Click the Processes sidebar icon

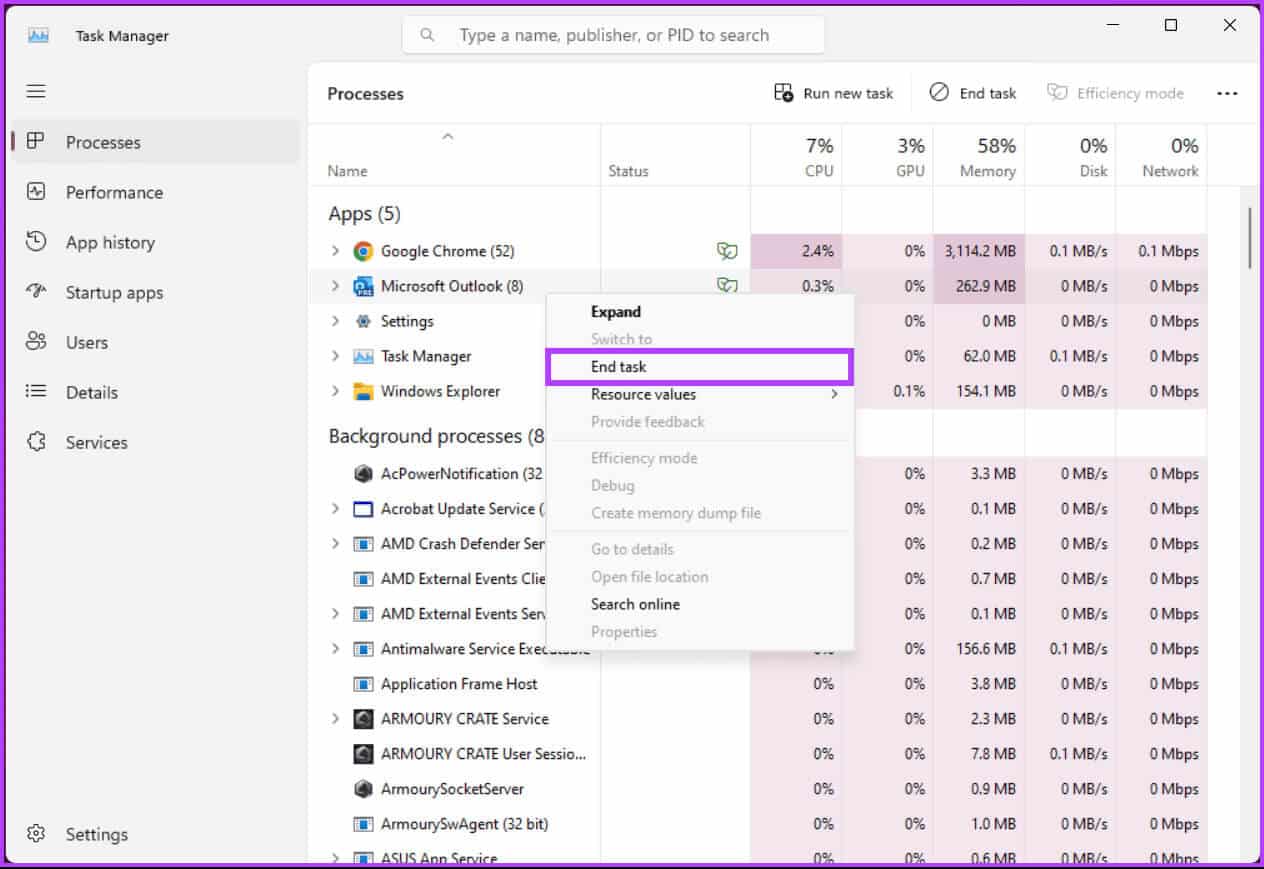point(36,141)
